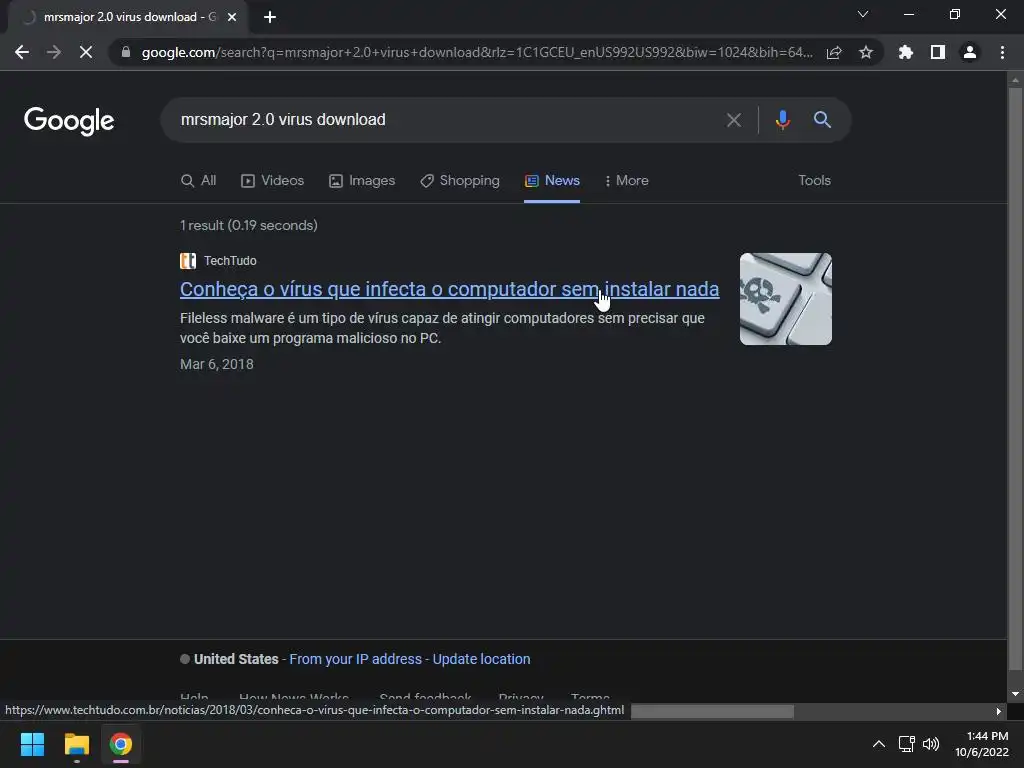Click From your IP address link
The height and width of the screenshot is (768, 1024).
[x=355, y=659]
